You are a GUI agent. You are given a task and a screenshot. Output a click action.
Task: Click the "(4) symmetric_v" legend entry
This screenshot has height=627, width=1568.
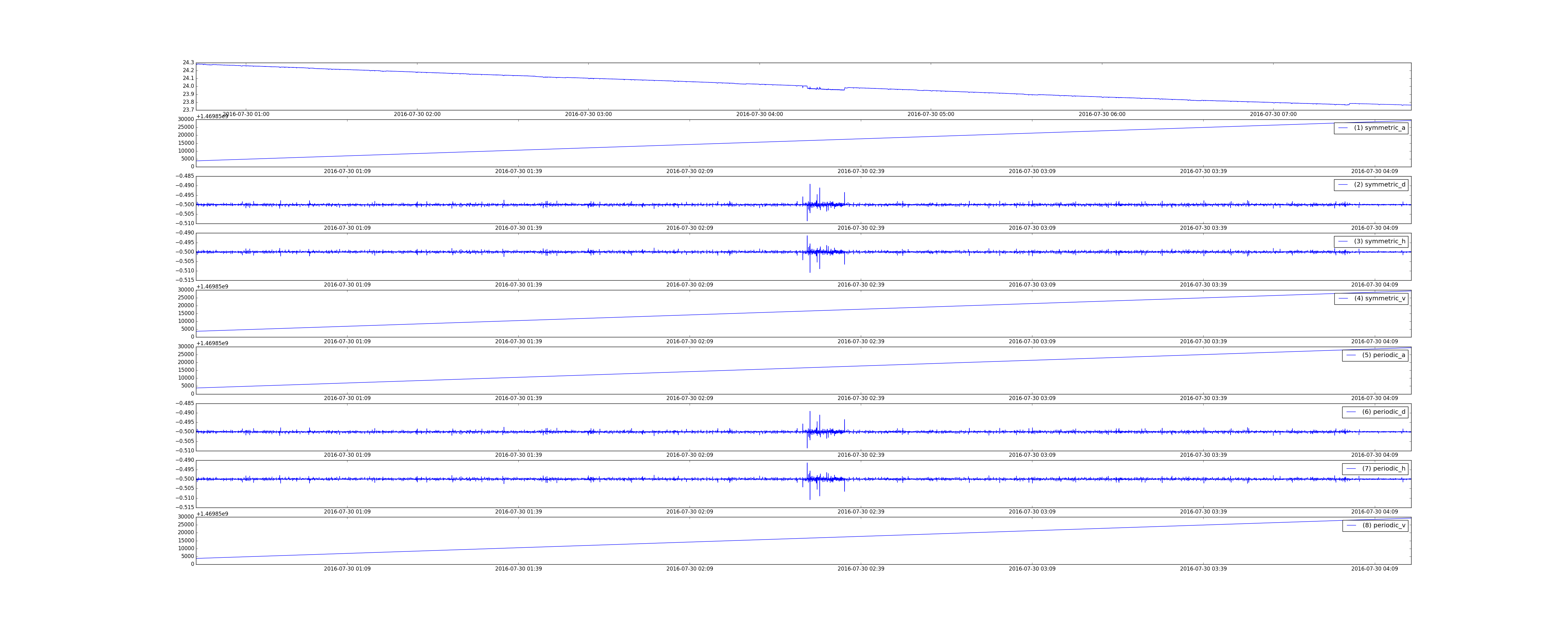(x=1371, y=298)
